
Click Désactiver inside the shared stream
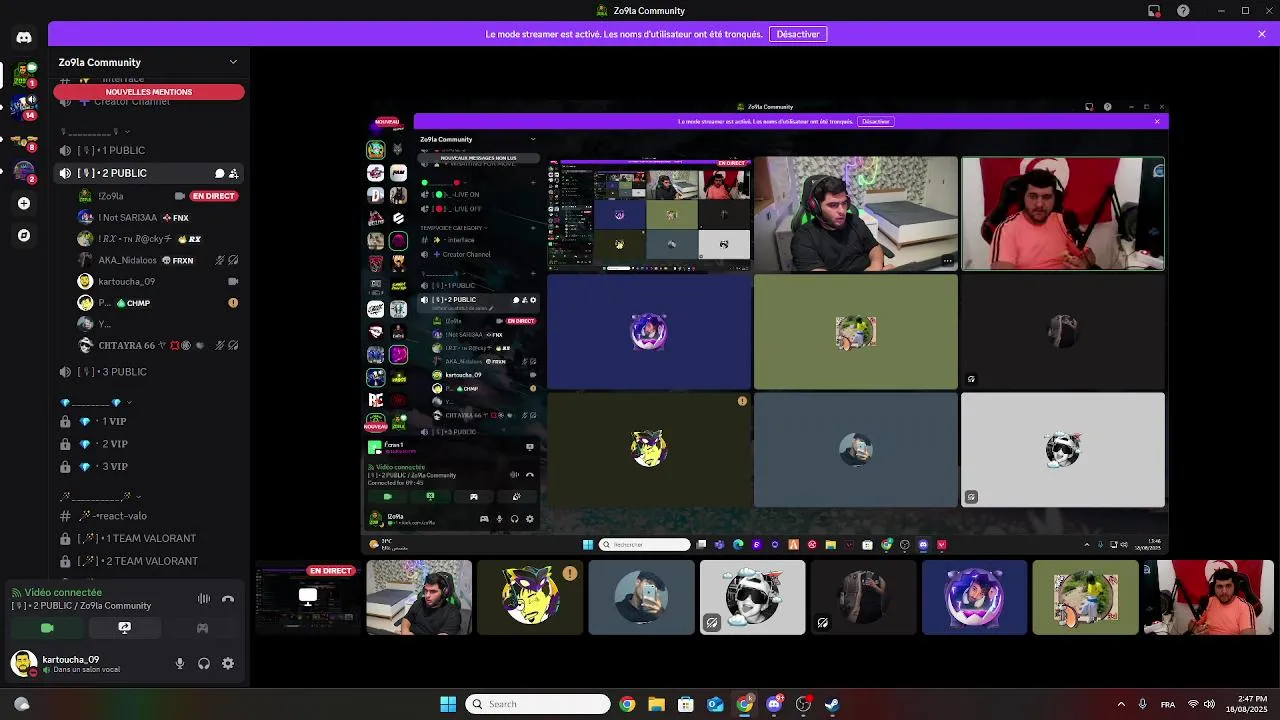coord(875,121)
